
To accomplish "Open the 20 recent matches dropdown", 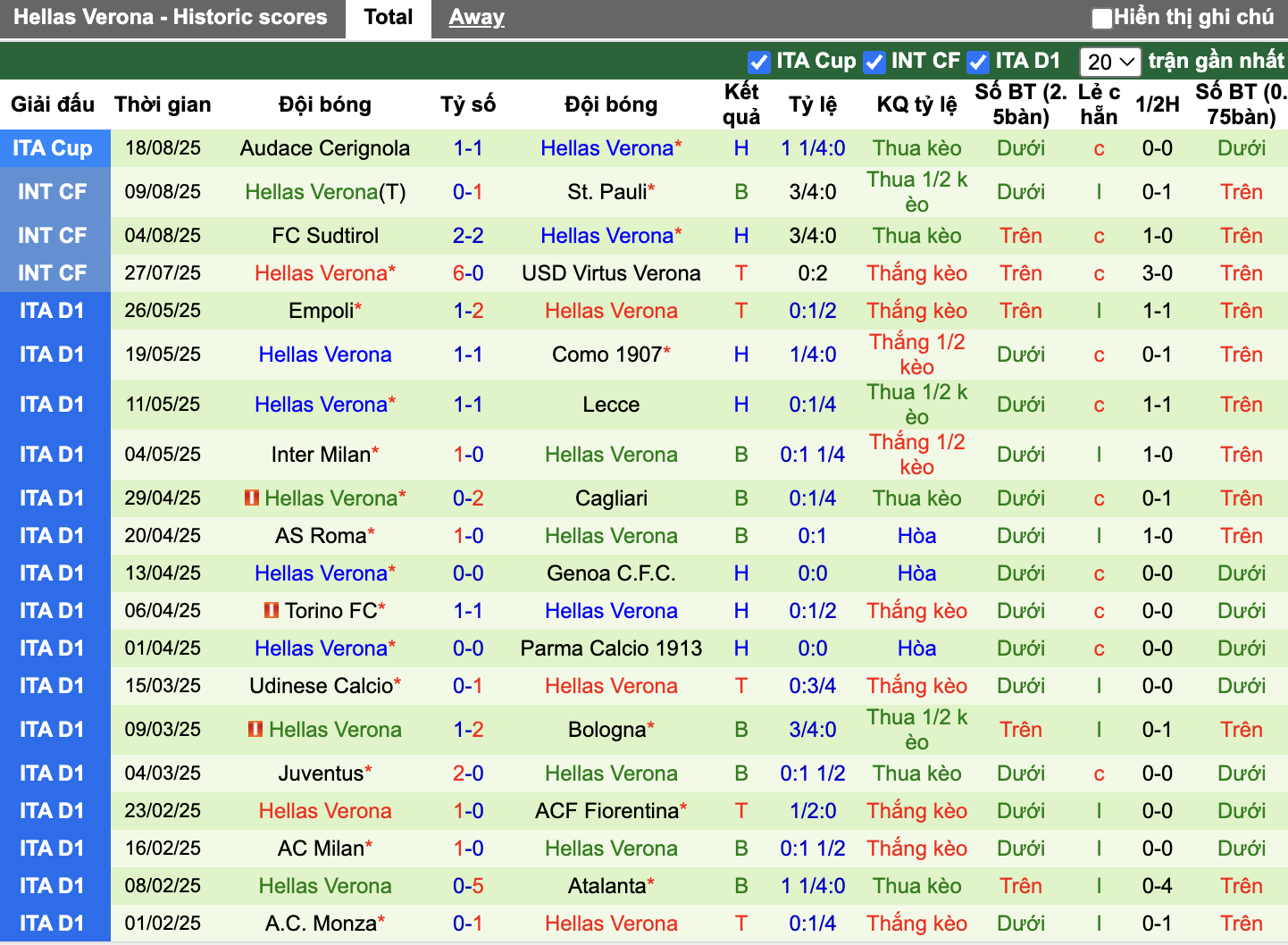I will click(1110, 62).
